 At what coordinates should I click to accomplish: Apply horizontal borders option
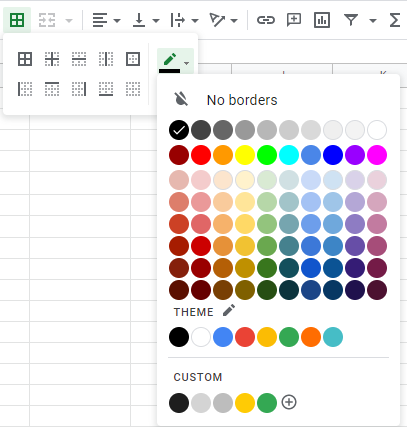[x=79, y=59]
